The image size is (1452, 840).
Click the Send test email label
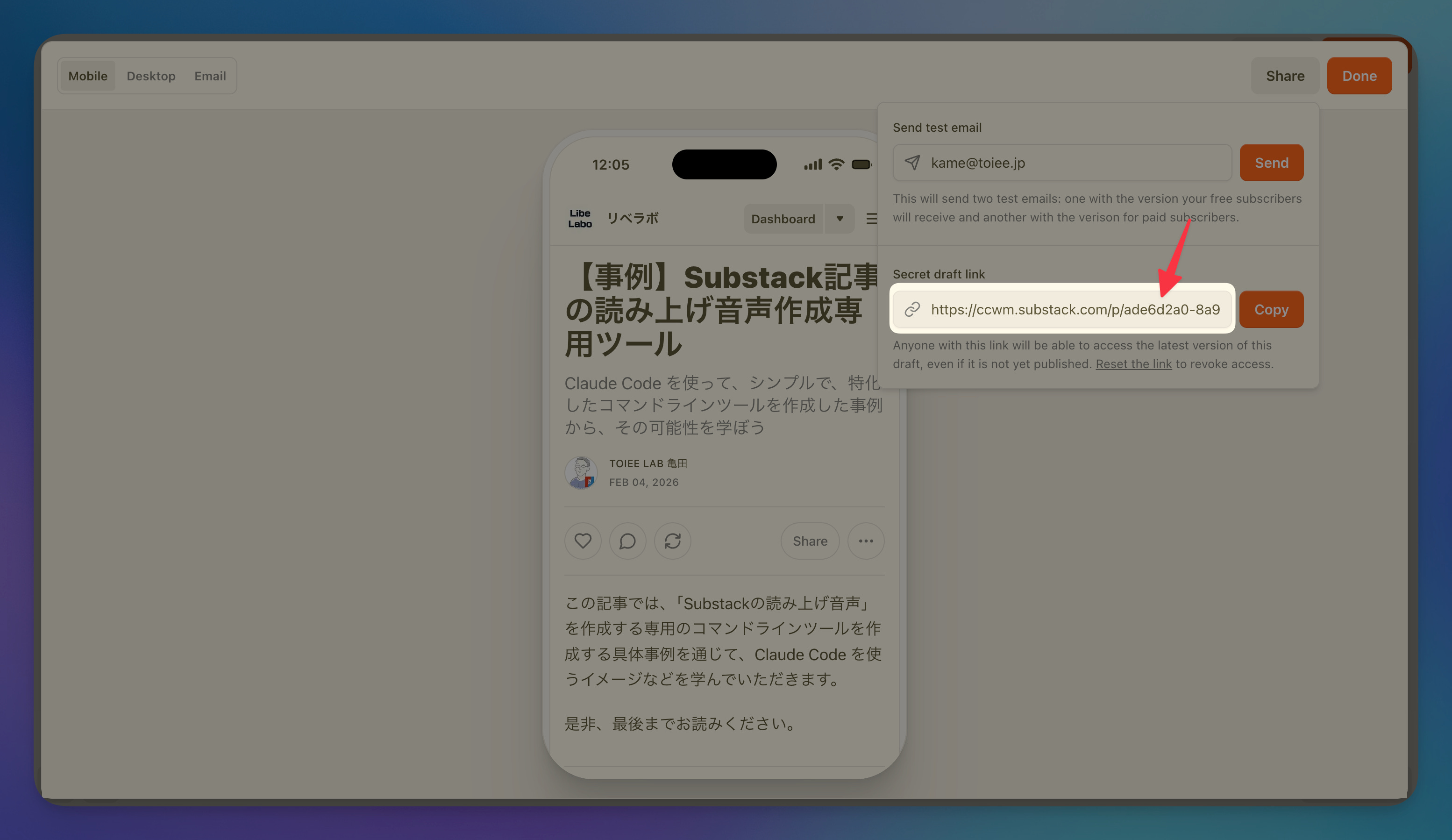click(x=937, y=128)
